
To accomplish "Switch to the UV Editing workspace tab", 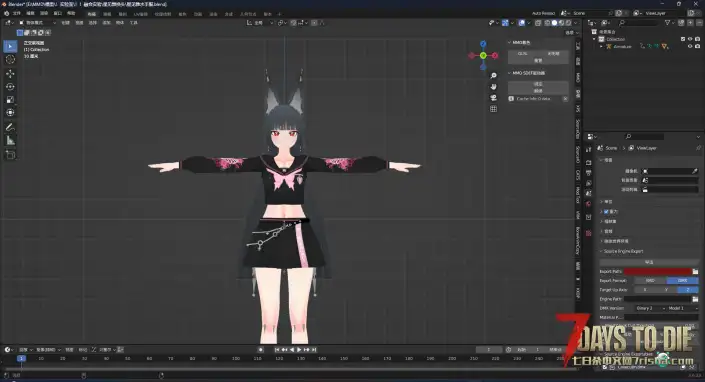I will tap(140, 14).
